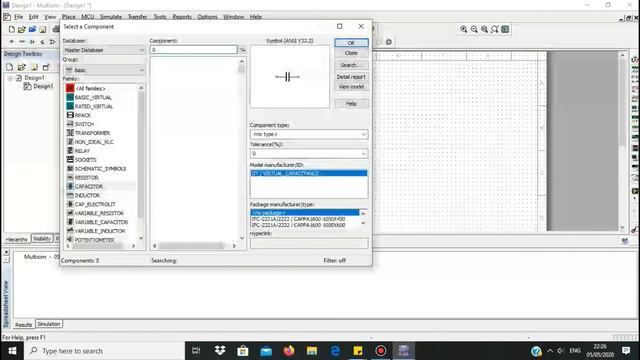Click the Windows Start button
This screenshot has width=640, height=360.
tap(12, 351)
